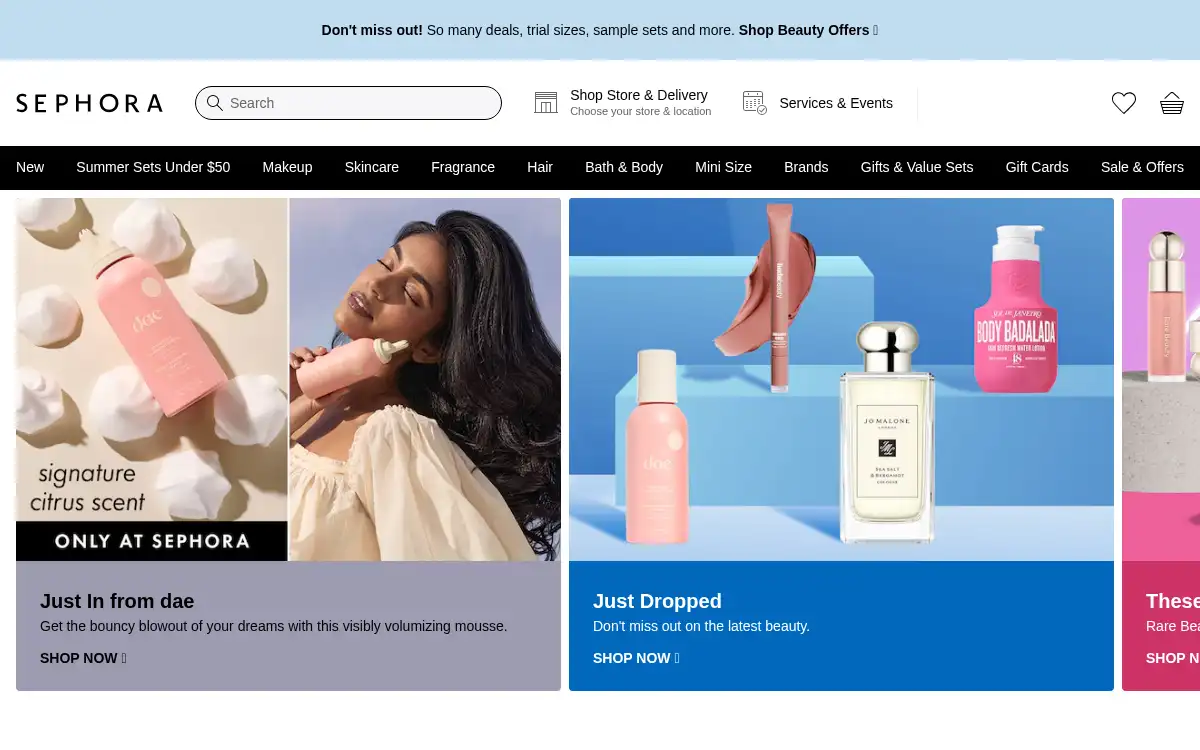Click SHOP NOW under Just In from dae
1200x750 pixels.
(x=83, y=658)
